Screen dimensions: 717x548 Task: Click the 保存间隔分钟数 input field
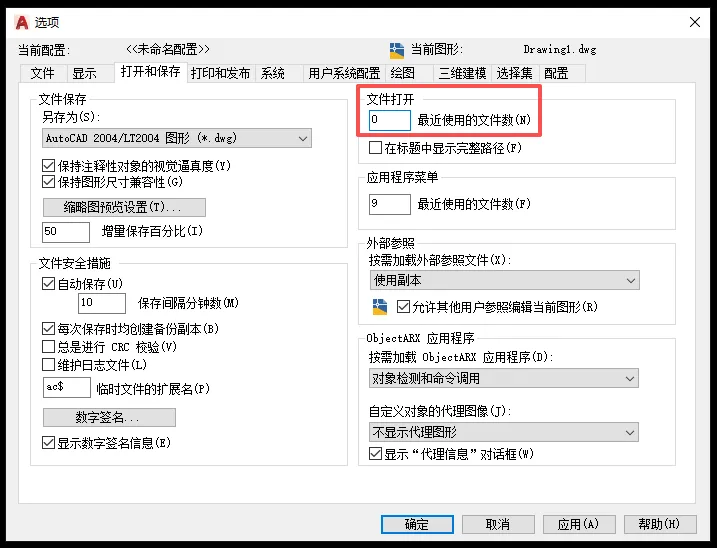point(102,303)
